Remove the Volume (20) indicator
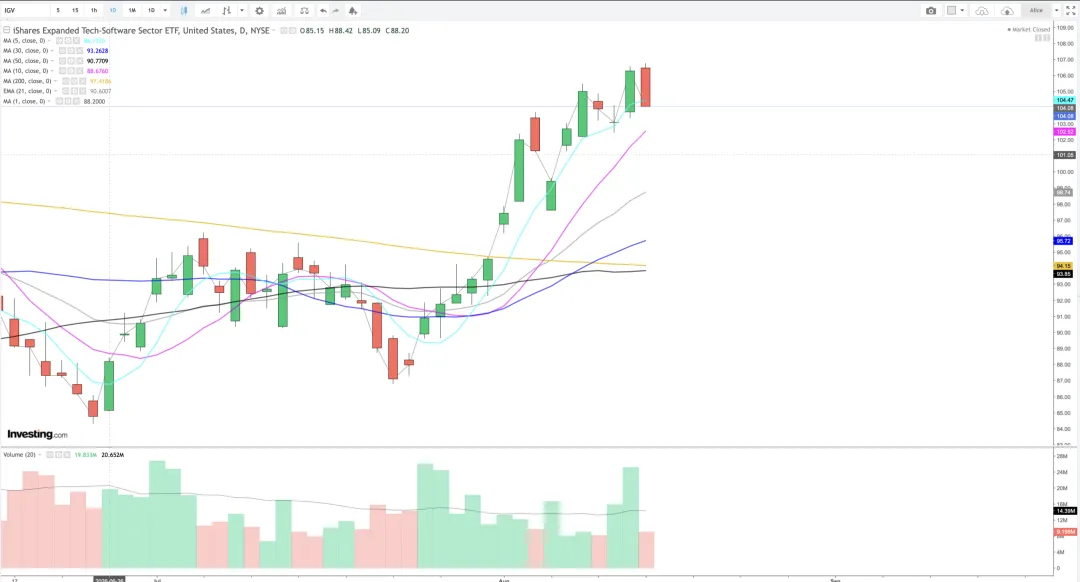The image size is (1080, 582). (67, 455)
